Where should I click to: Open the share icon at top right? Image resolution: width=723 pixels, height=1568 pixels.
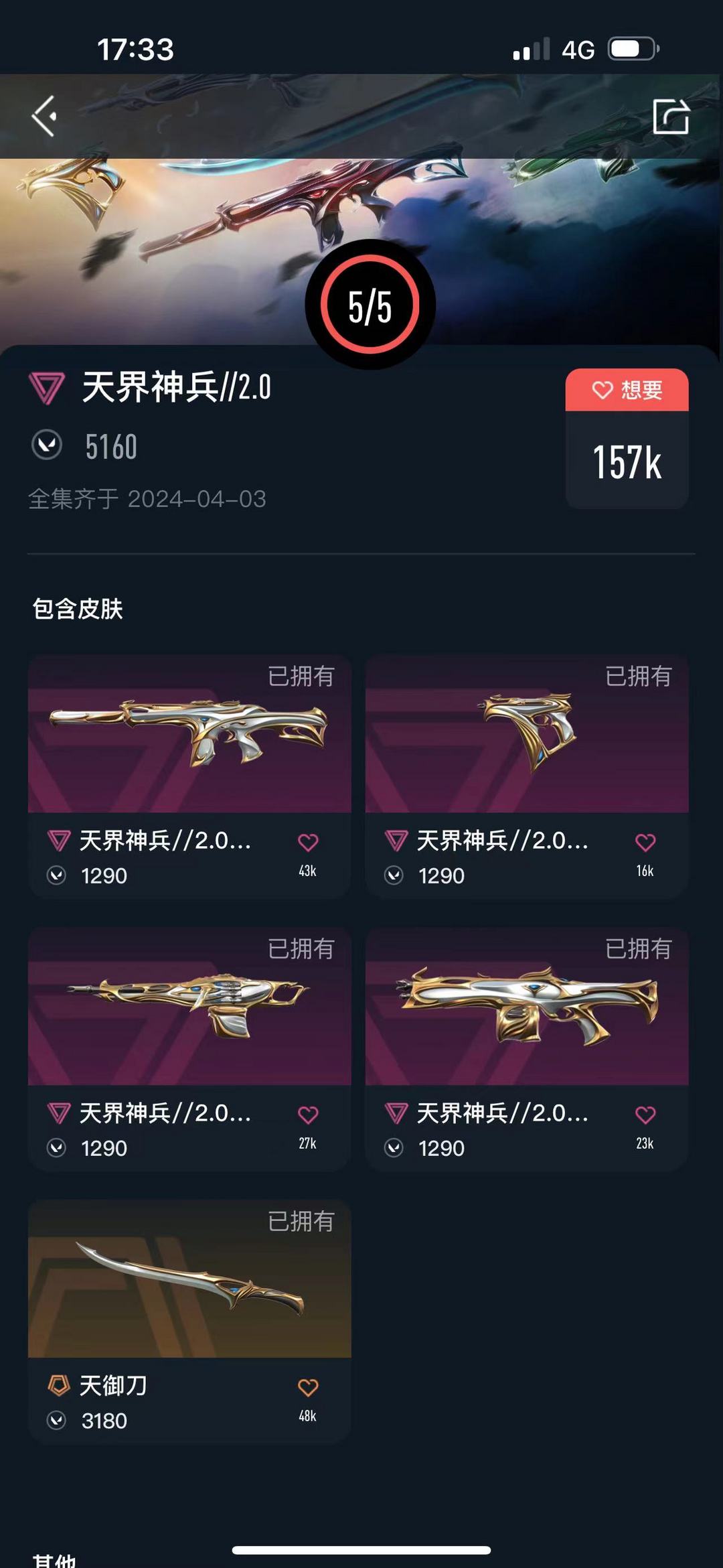pos(671,117)
